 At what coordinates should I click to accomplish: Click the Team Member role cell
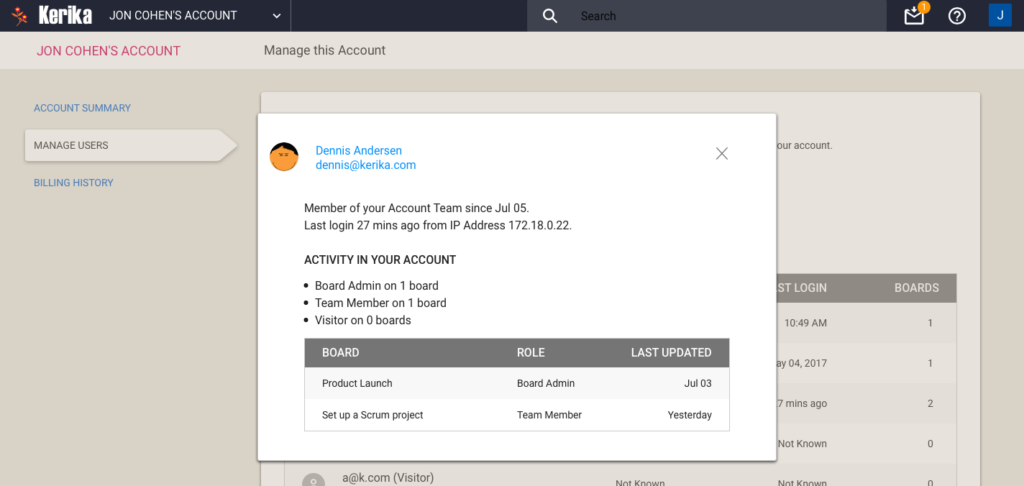(549, 415)
